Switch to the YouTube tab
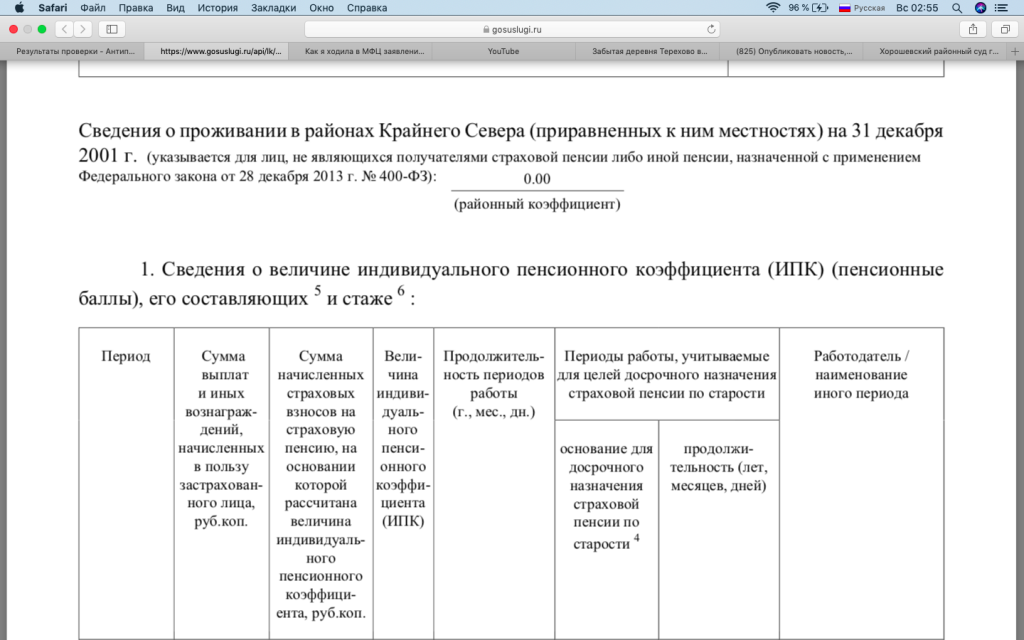Viewport: 1024px width, 640px height. (x=503, y=50)
